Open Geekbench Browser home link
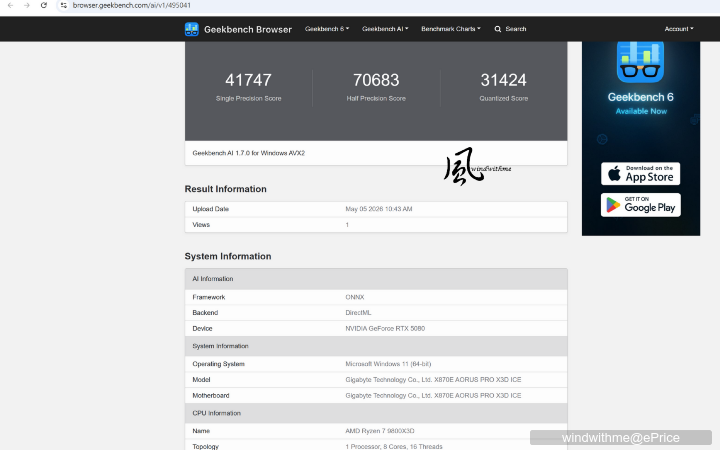 (248, 29)
